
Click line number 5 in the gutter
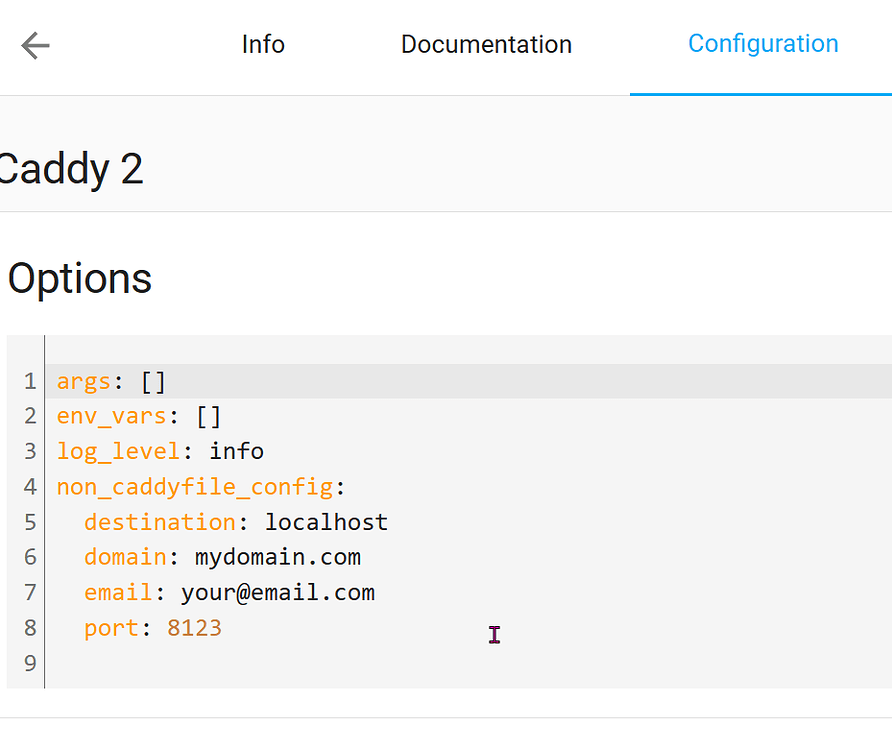[x=30, y=522]
